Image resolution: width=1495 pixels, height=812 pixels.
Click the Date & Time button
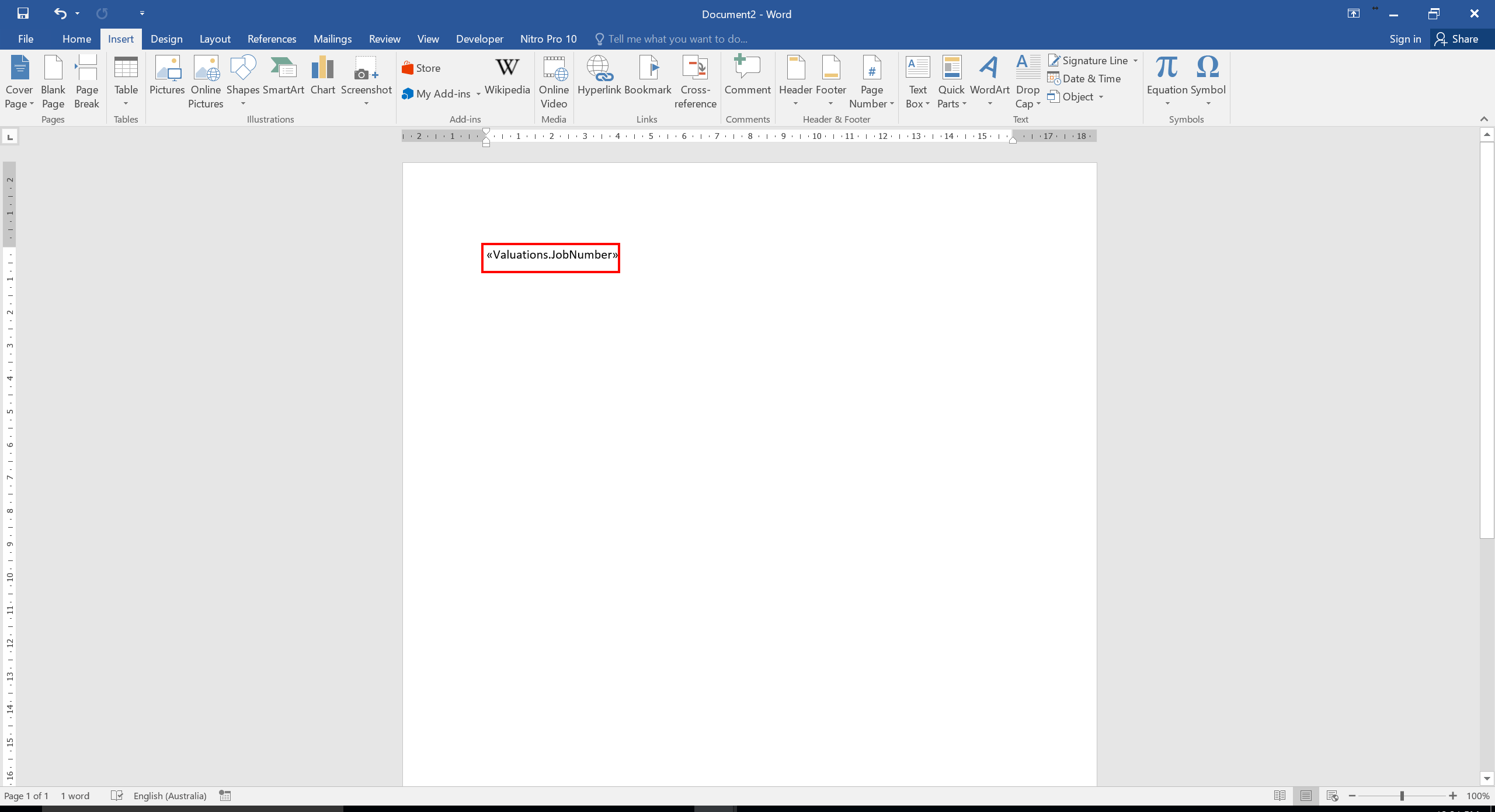[x=1084, y=79]
